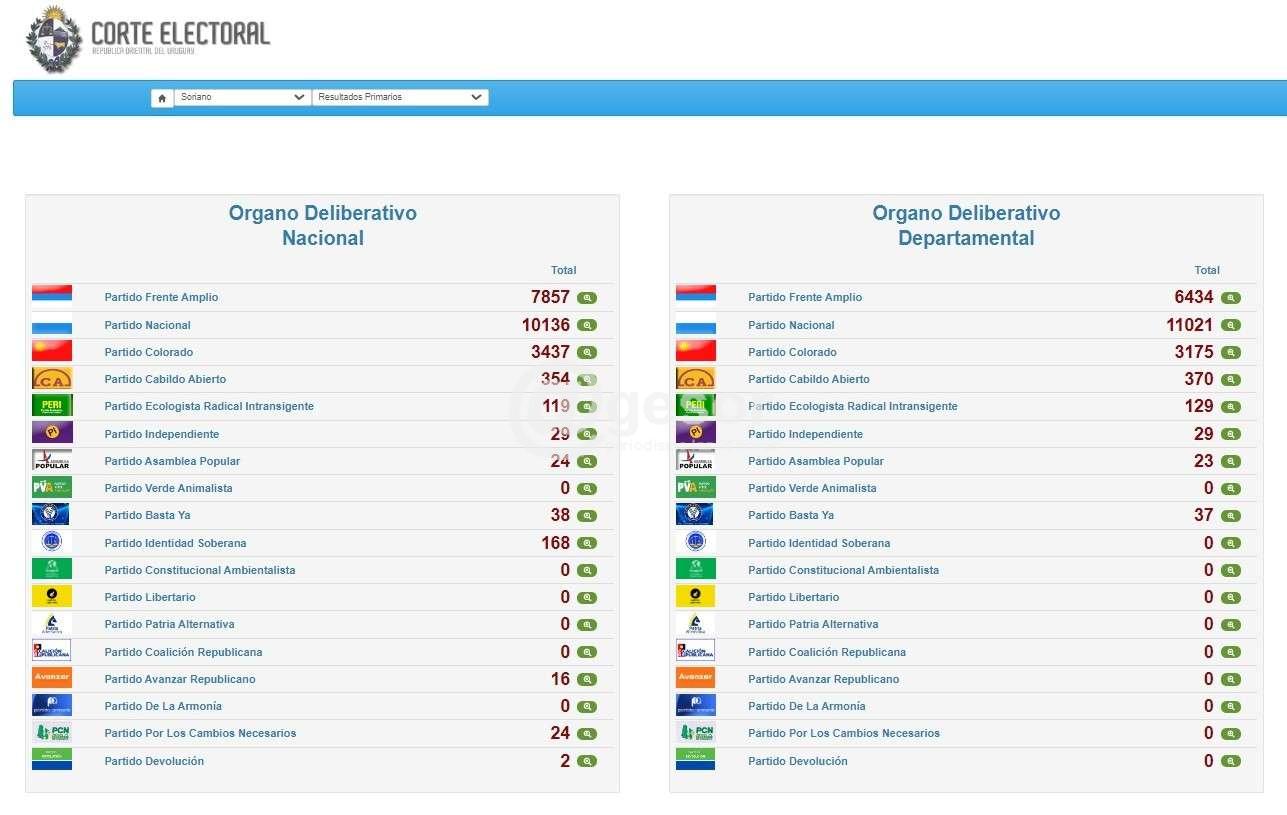Click magnifier beside Identidad Soberana national 168

click(587, 544)
